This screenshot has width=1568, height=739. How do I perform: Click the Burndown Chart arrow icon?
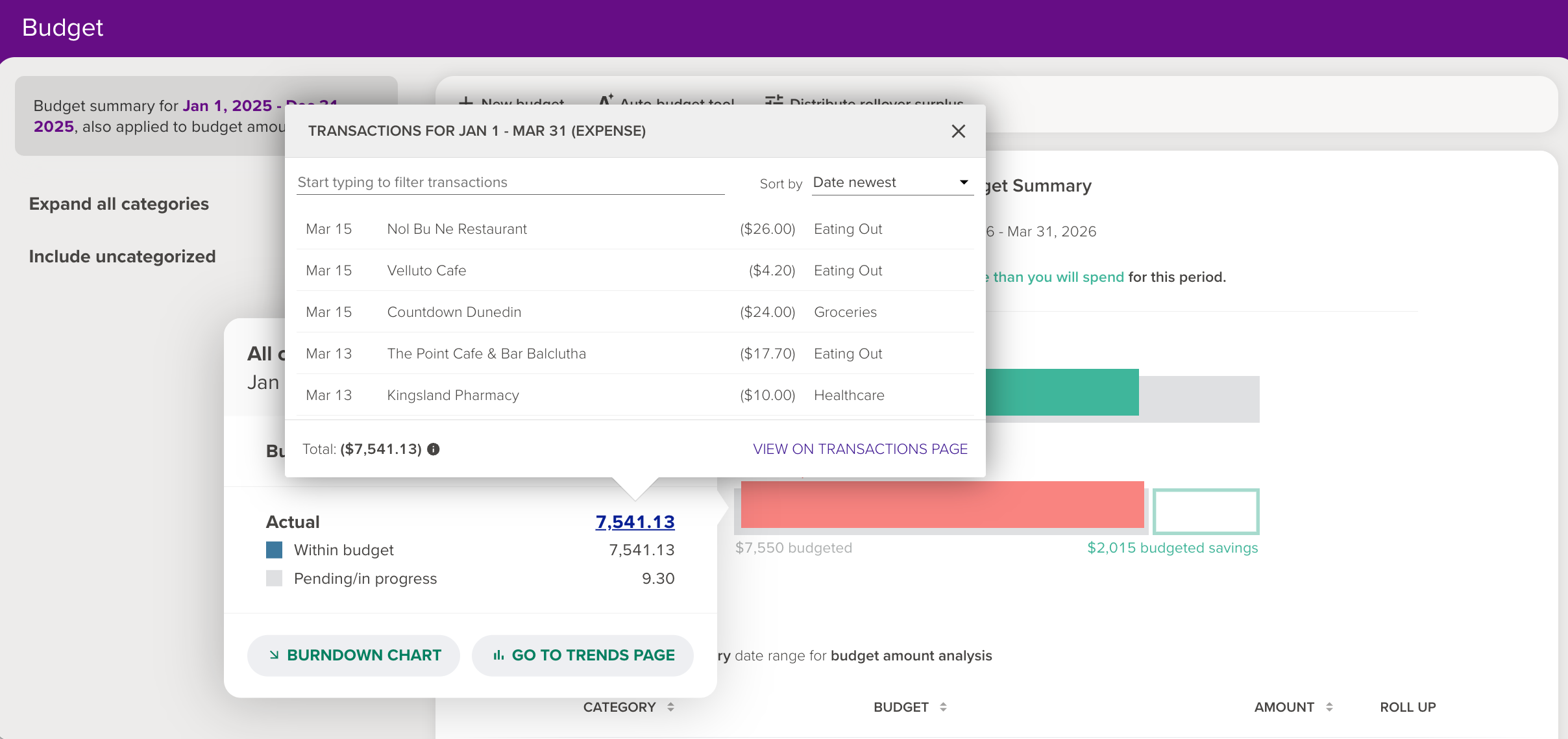point(274,655)
